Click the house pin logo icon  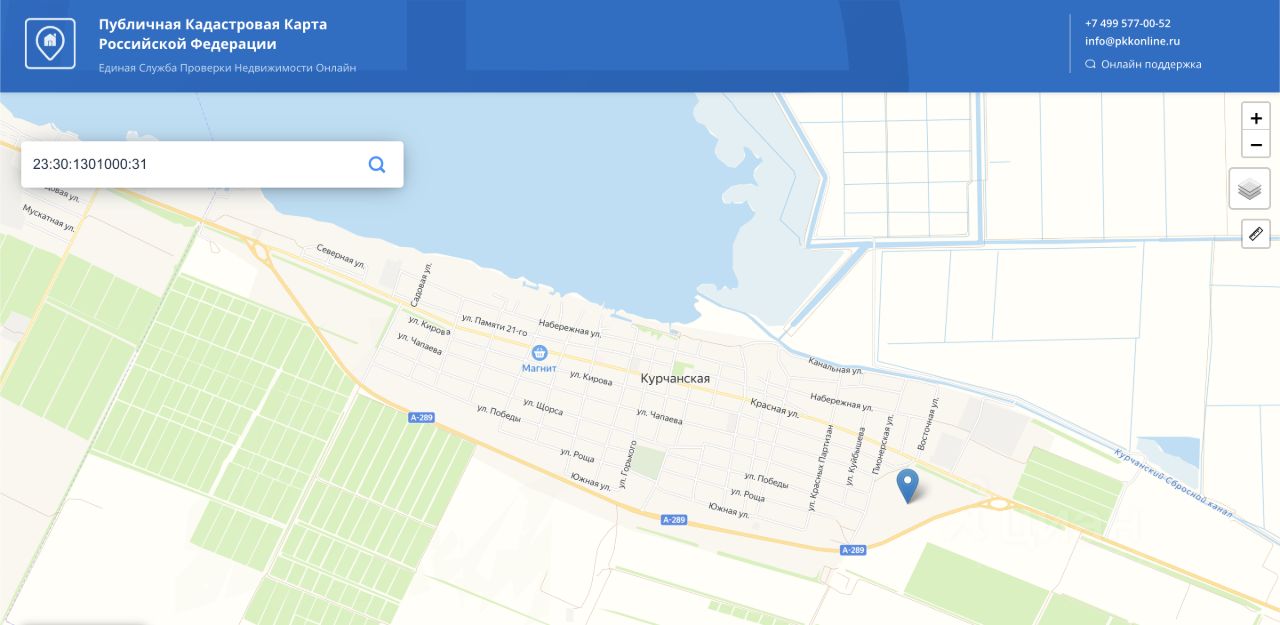click(50, 44)
